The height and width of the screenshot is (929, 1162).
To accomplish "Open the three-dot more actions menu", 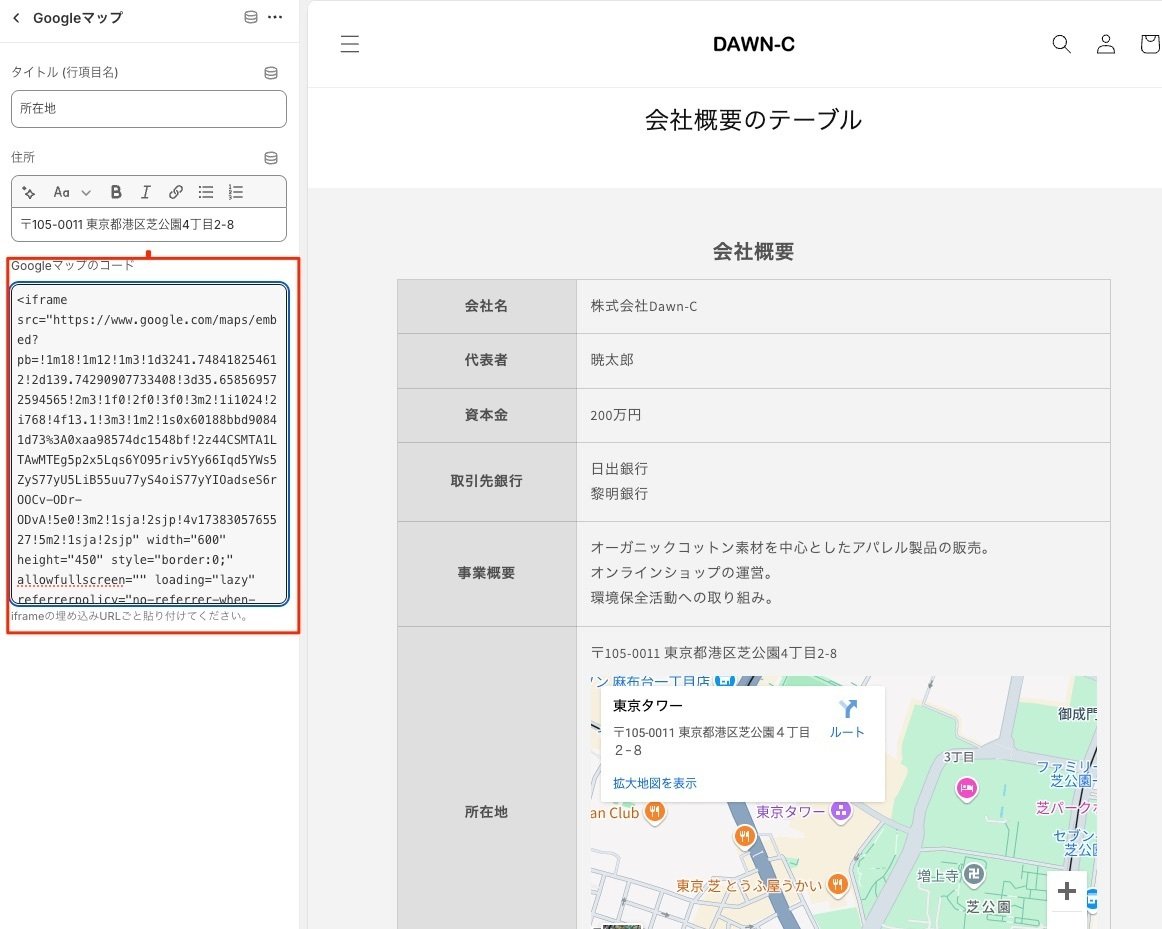I will pos(275,17).
